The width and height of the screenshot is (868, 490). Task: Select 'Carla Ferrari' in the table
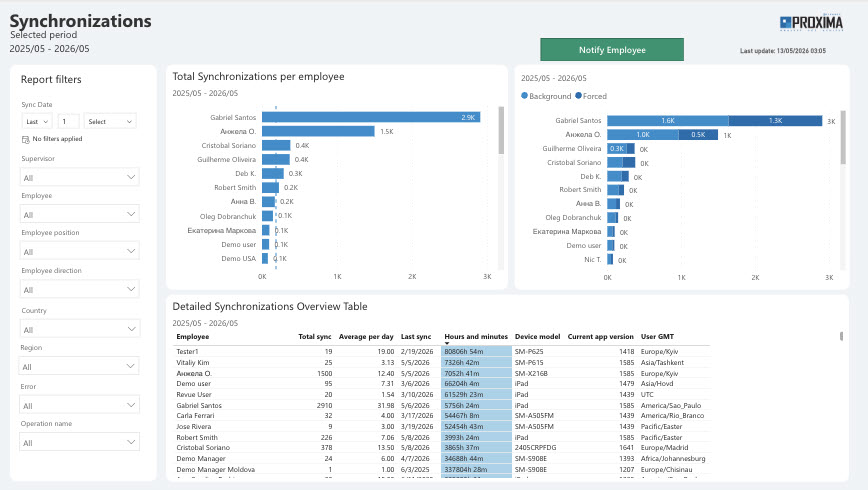tap(195, 416)
